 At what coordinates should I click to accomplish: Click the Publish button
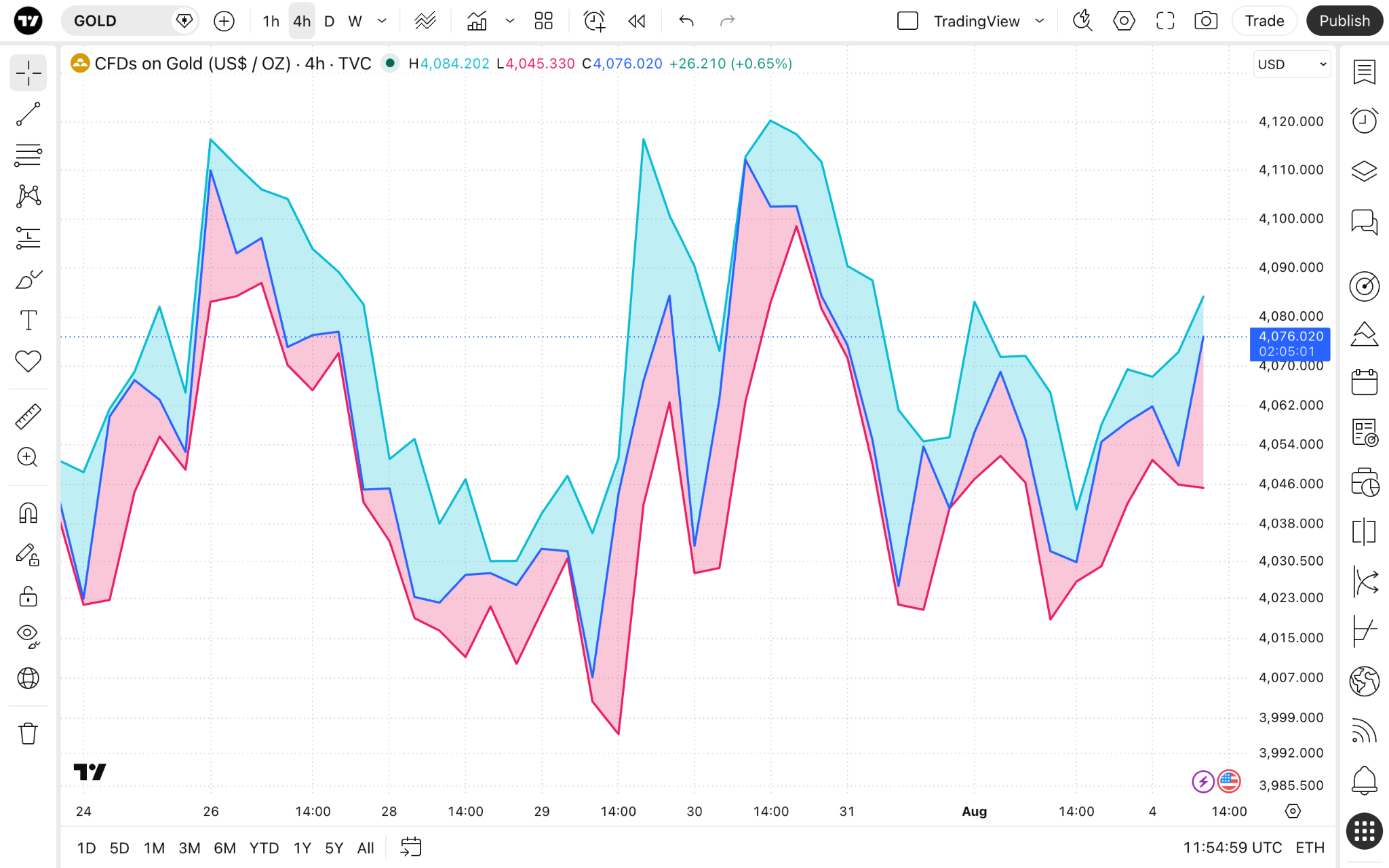(x=1344, y=21)
